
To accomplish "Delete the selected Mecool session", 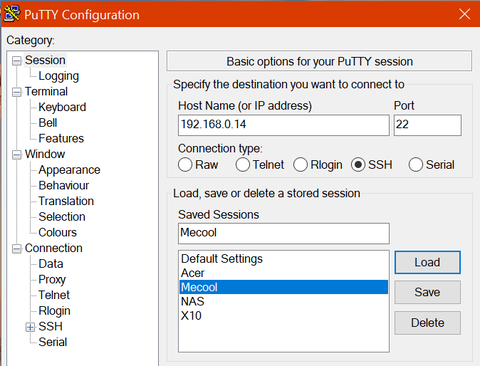I will coord(427,323).
